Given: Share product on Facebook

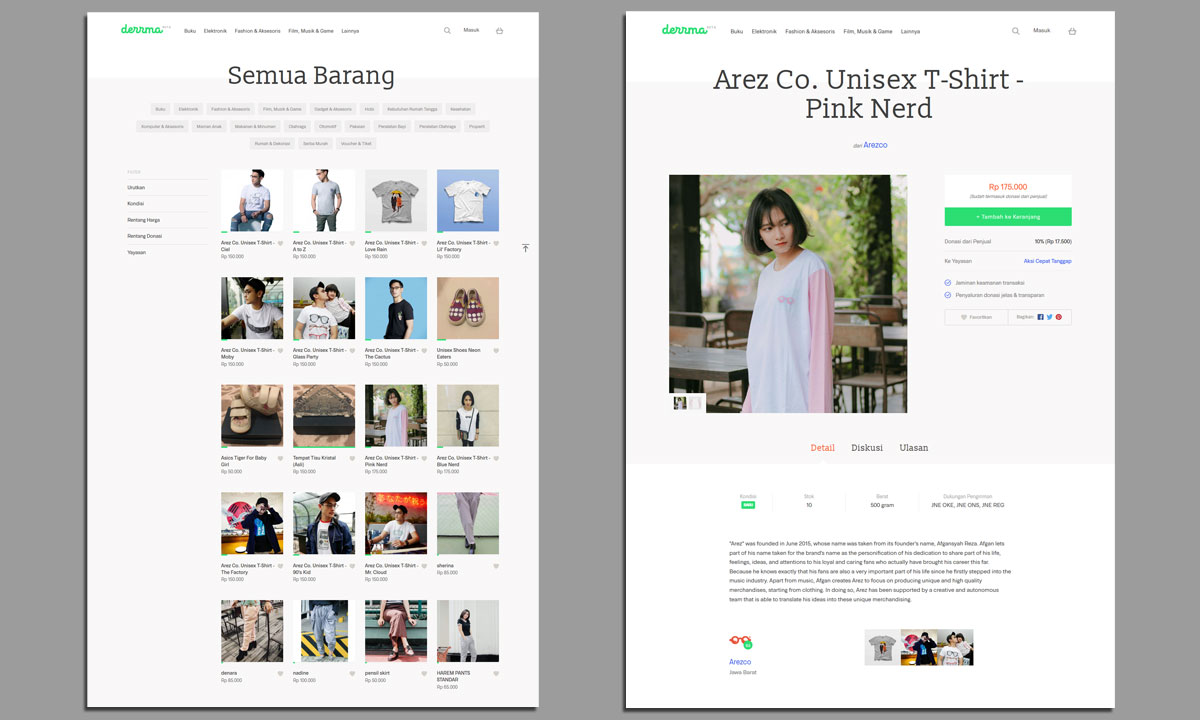Looking at the screenshot, I should pyautogui.click(x=1040, y=317).
